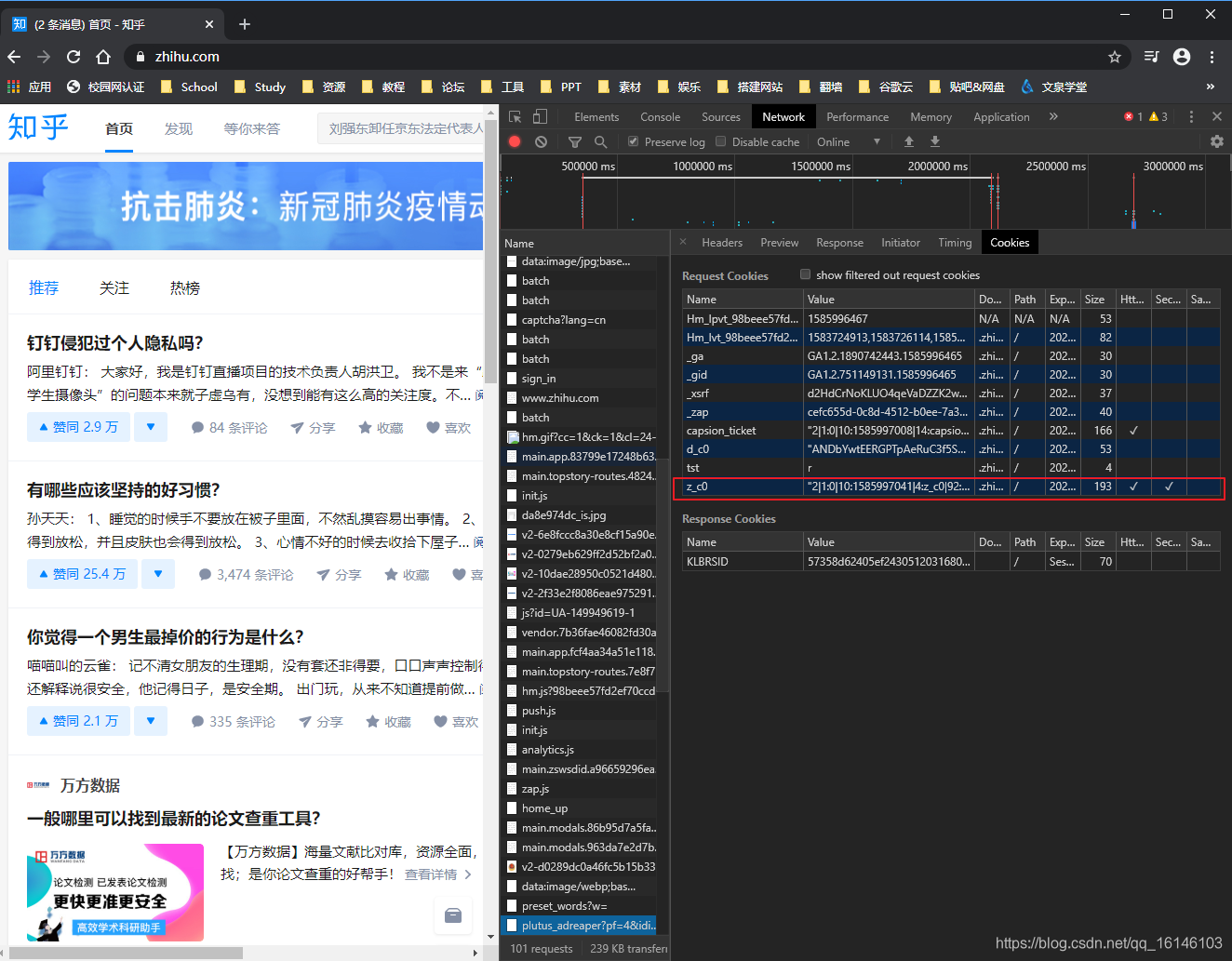Switch to the Console tab
Image resolution: width=1232 pixels, height=961 pixels.
click(x=661, y=116)
